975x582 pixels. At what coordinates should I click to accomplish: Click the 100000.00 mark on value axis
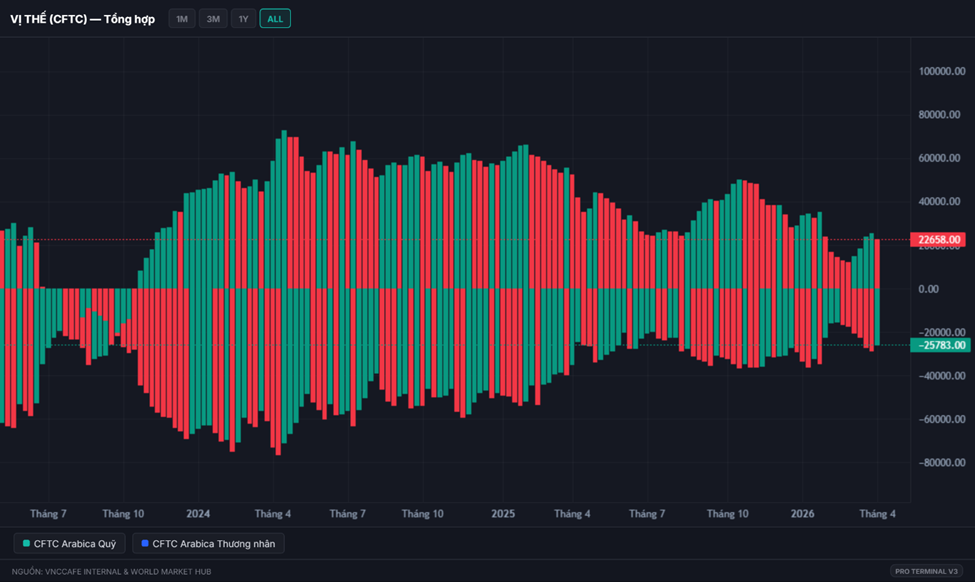tap(942, 72)
